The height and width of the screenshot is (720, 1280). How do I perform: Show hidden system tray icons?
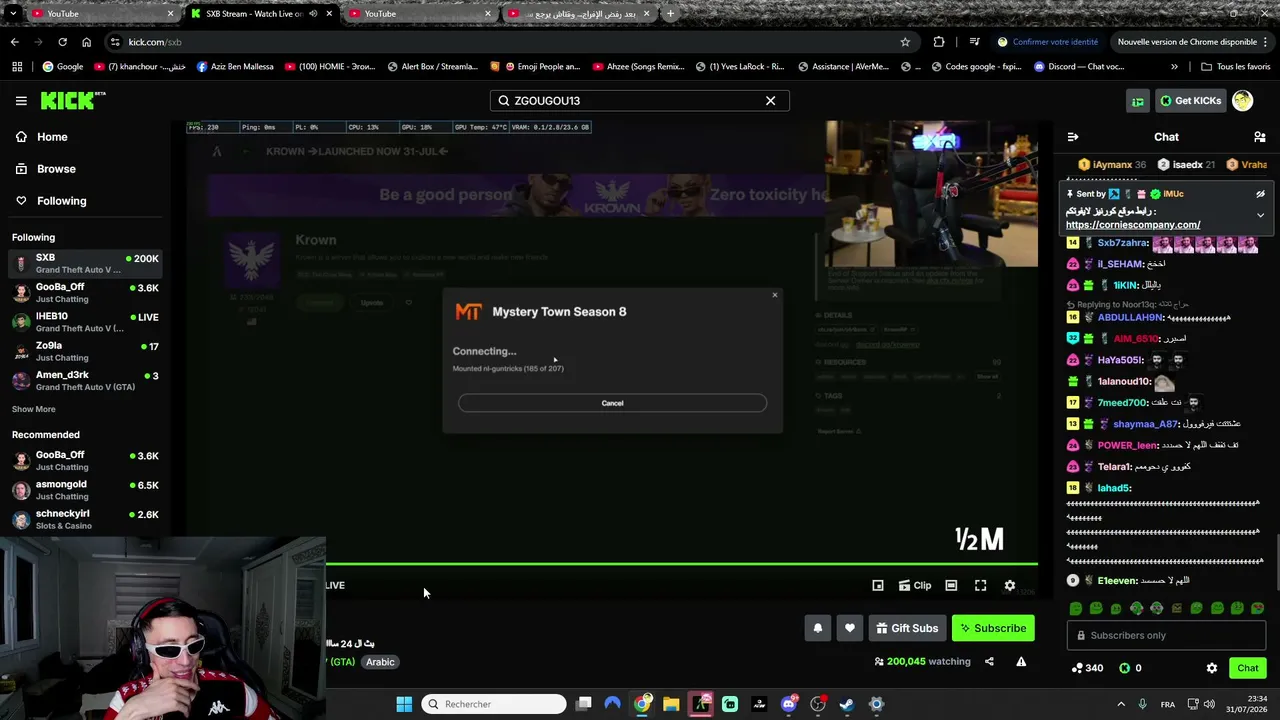pyautogui.click(x=1120, y=704)
